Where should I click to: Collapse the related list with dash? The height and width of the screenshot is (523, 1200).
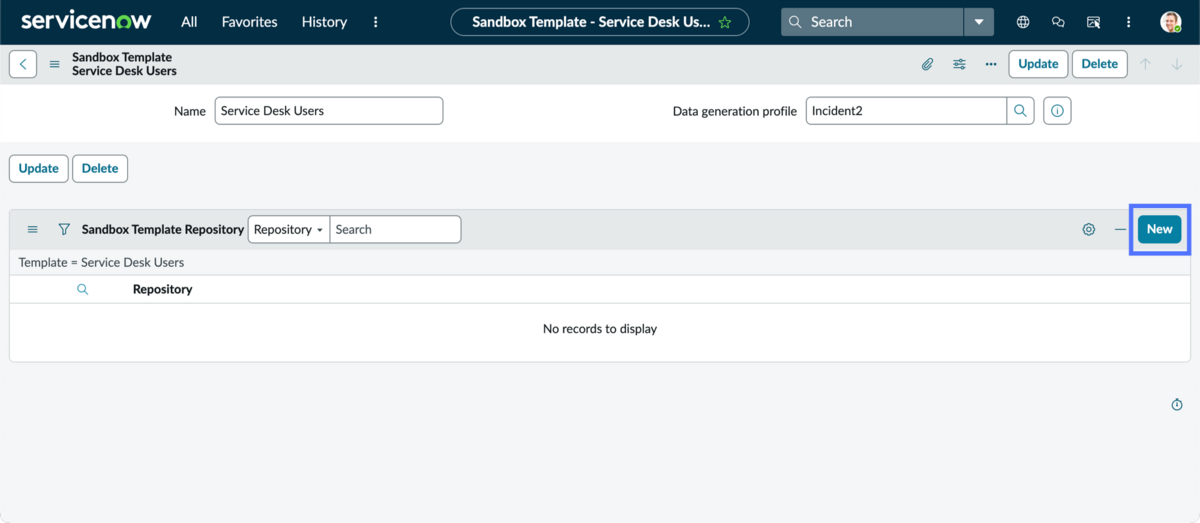coord(1120,229)
